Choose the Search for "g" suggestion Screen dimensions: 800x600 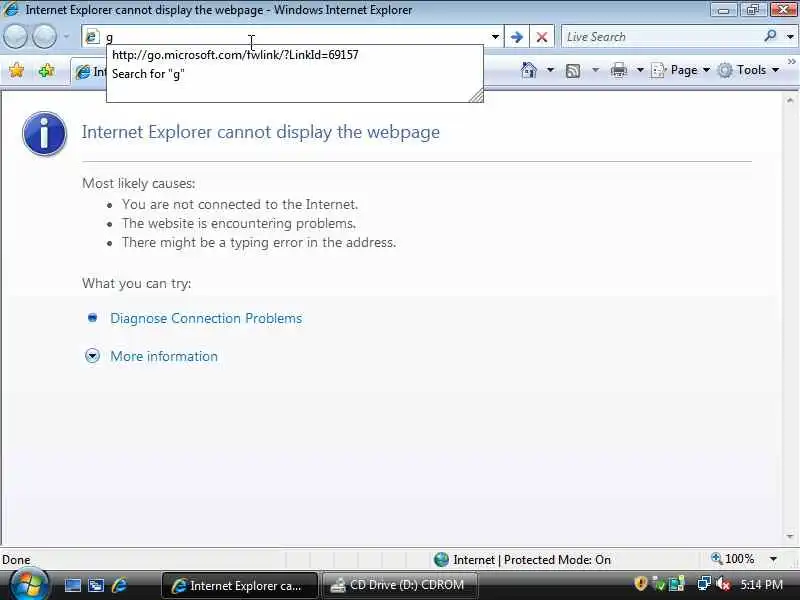[294, 74]
